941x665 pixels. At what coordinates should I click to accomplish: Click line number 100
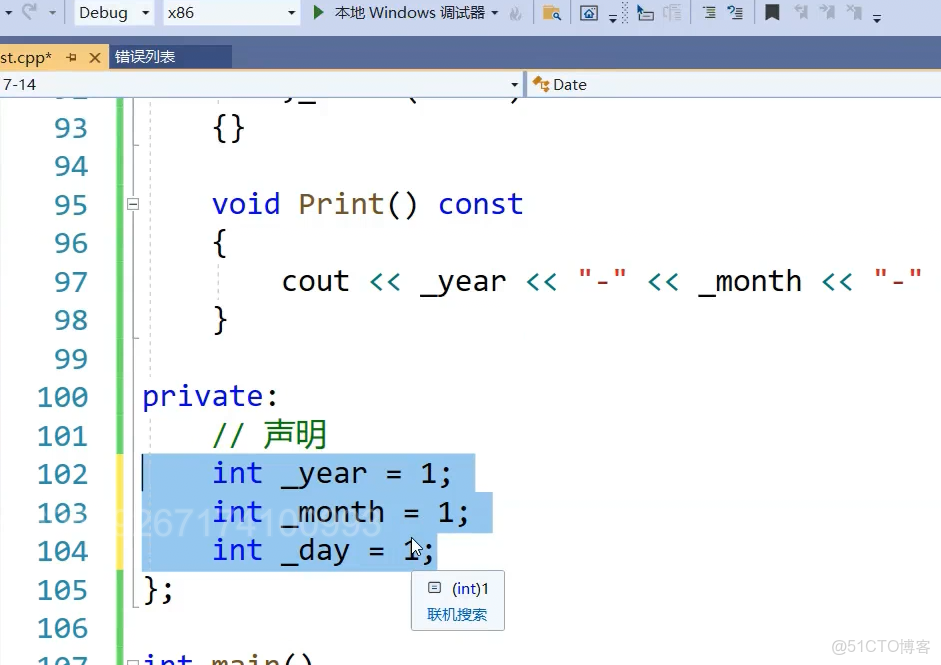[62, 397]
